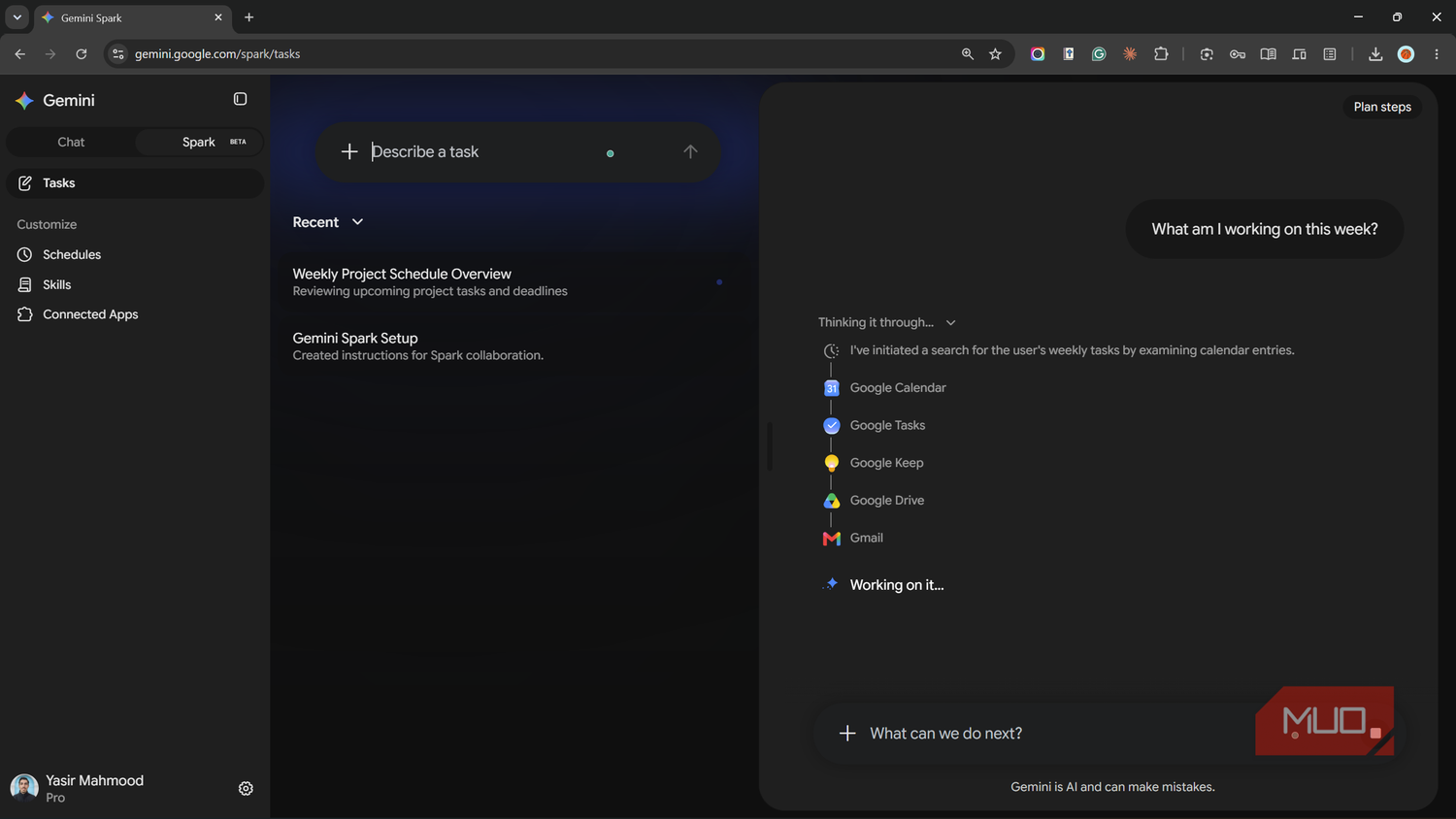
Task: Open browser zoom magnifier icon
Action: point(968,54)
